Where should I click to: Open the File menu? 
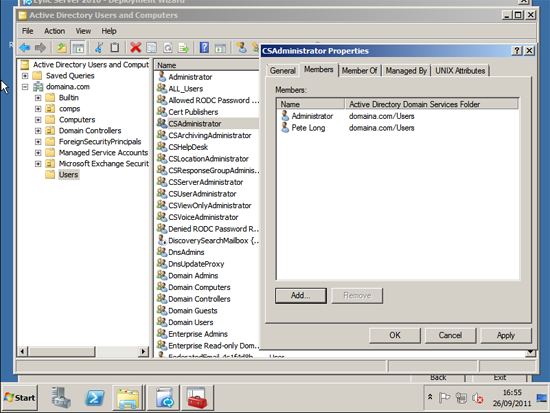[x=27, y=31]
